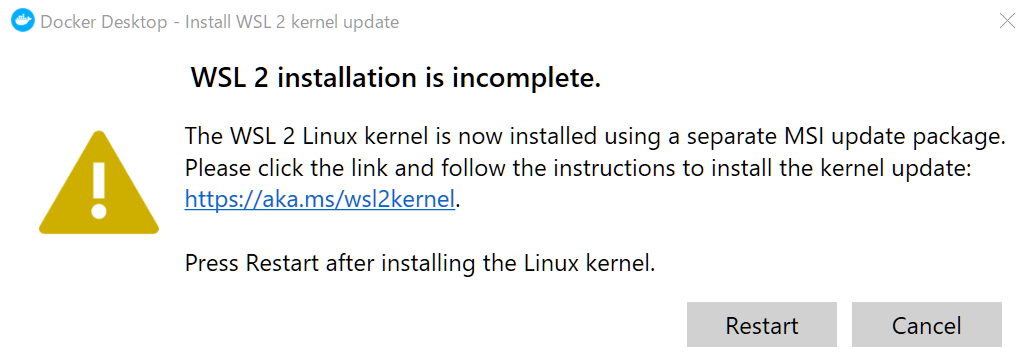The width and height of the screenshot is (1023, 362).
Task: Close the dialog with the X icon
Action: tap(1007, 21)
